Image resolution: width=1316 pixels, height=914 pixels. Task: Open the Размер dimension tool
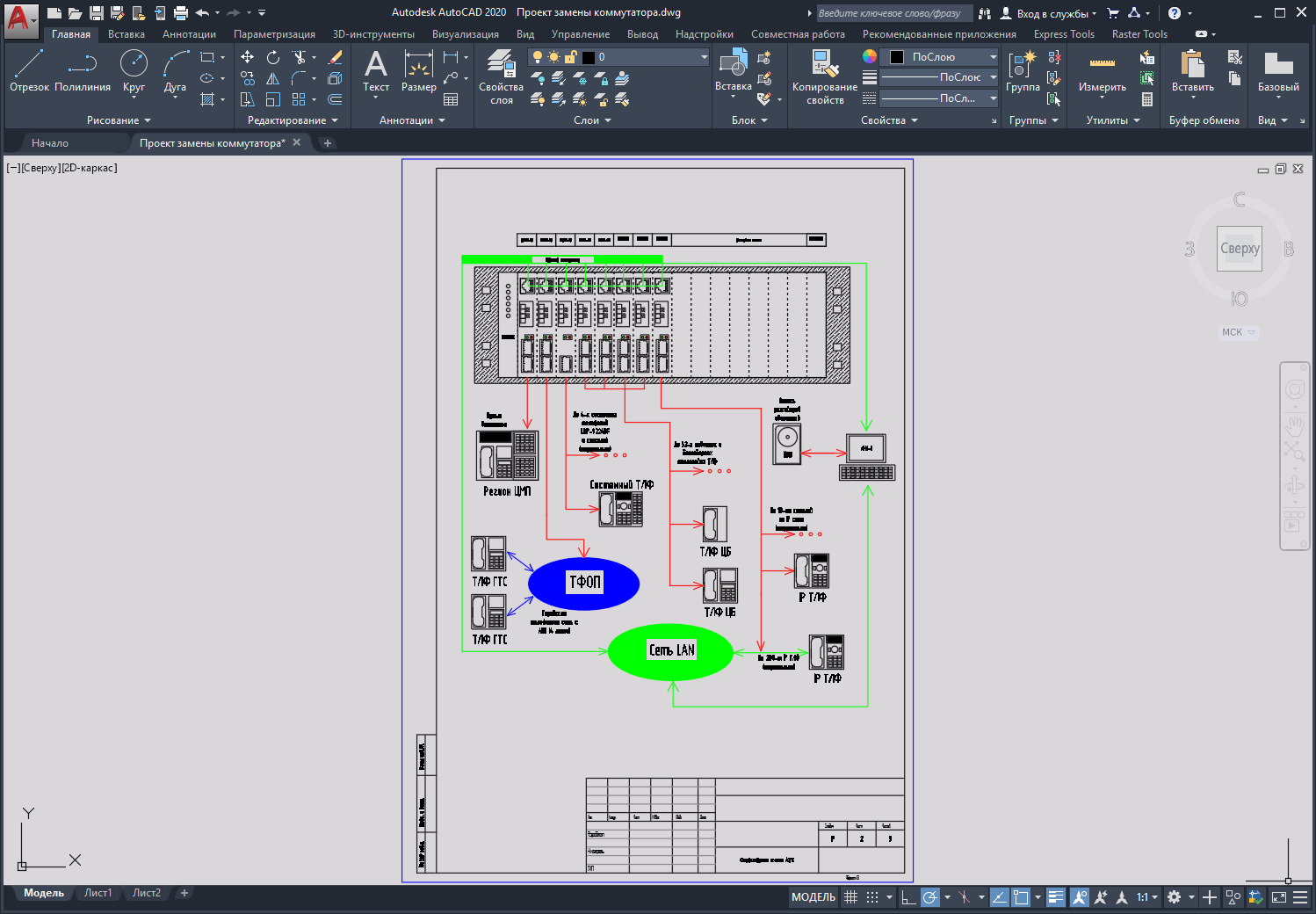click(419, 70)
